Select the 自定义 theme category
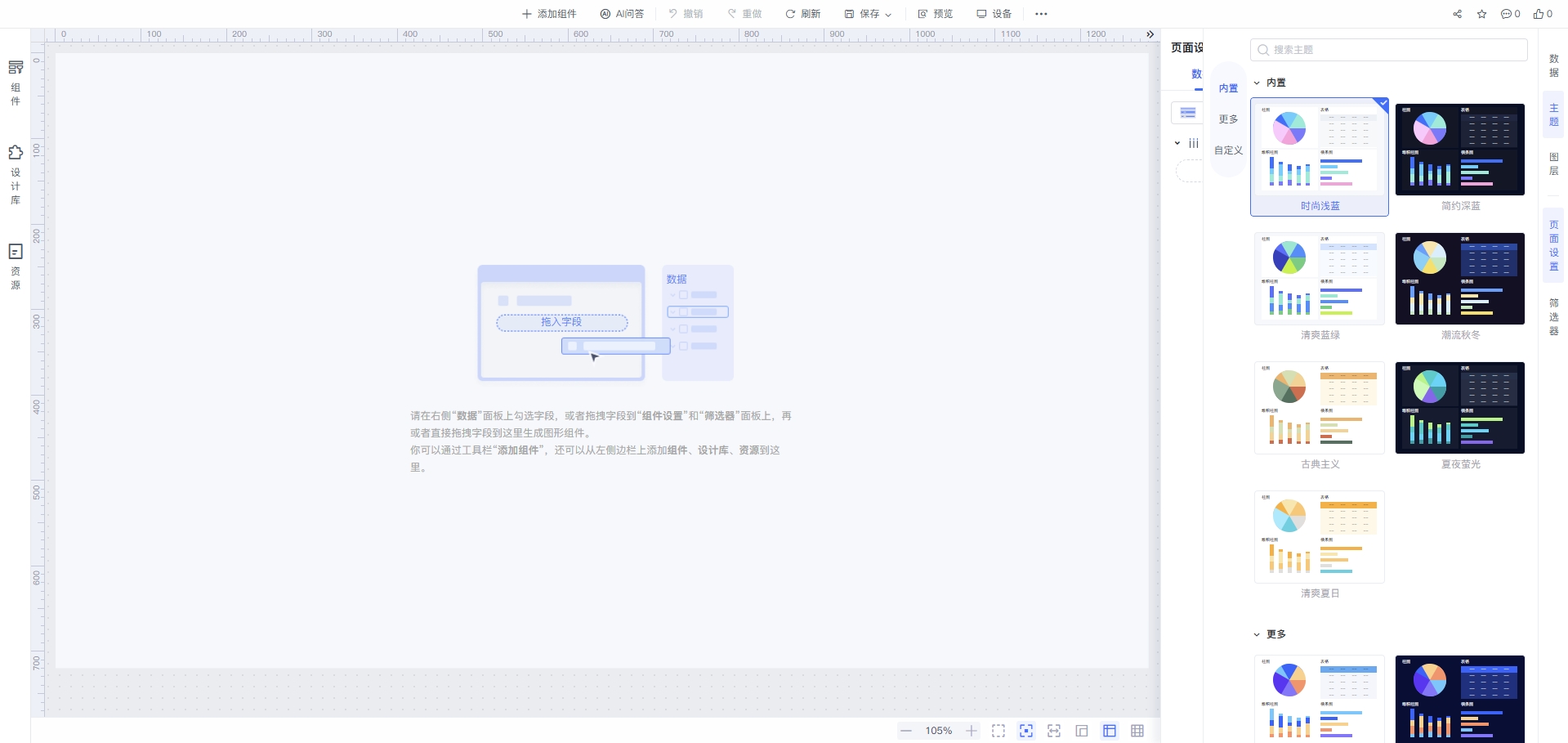The width and height of the screenshot is (1568, 743). (1228, 150)
